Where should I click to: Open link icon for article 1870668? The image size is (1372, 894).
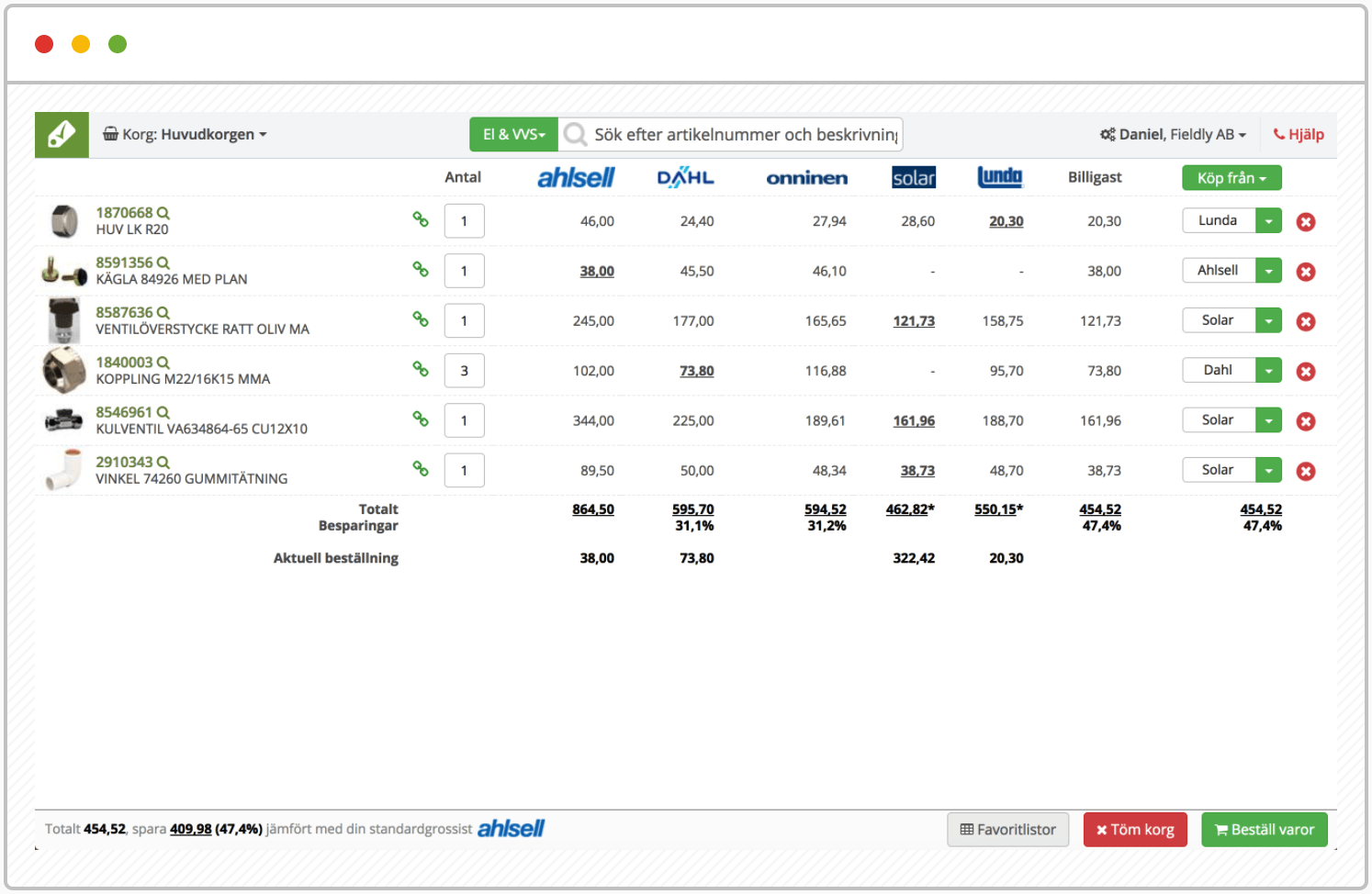[421, 219]
